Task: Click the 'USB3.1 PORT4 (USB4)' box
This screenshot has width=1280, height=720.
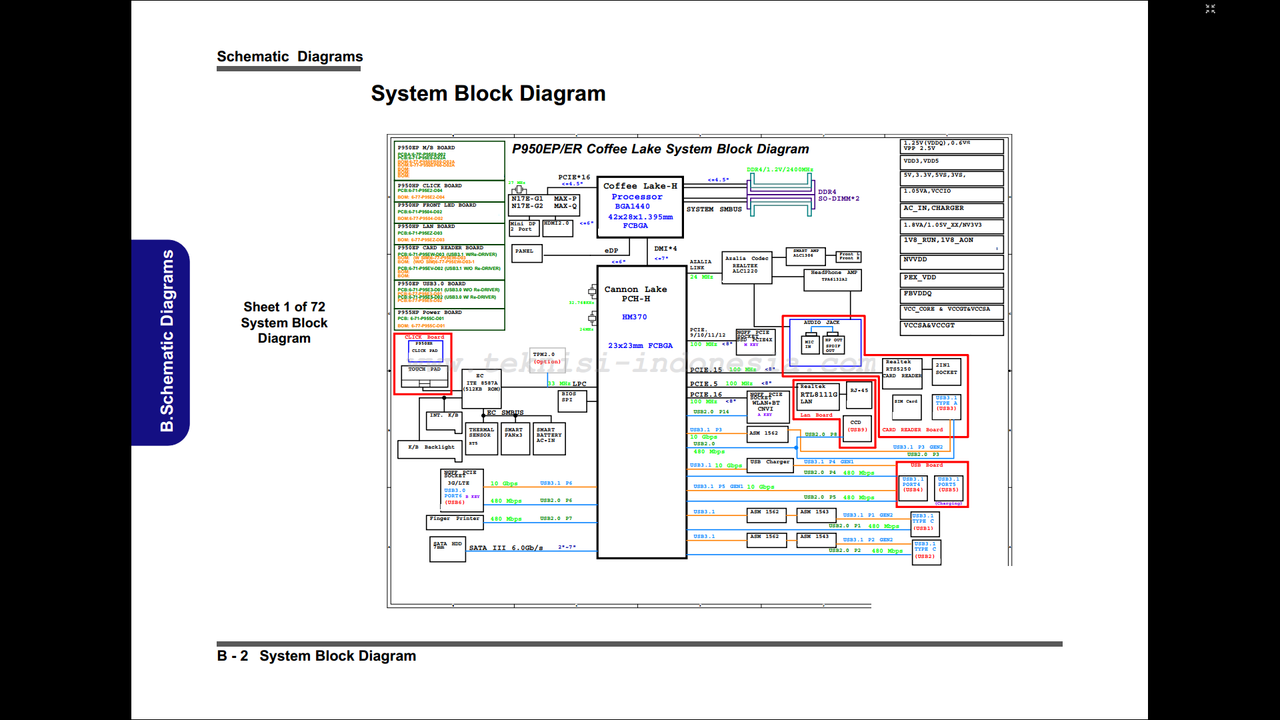Action: pos(914,486)
